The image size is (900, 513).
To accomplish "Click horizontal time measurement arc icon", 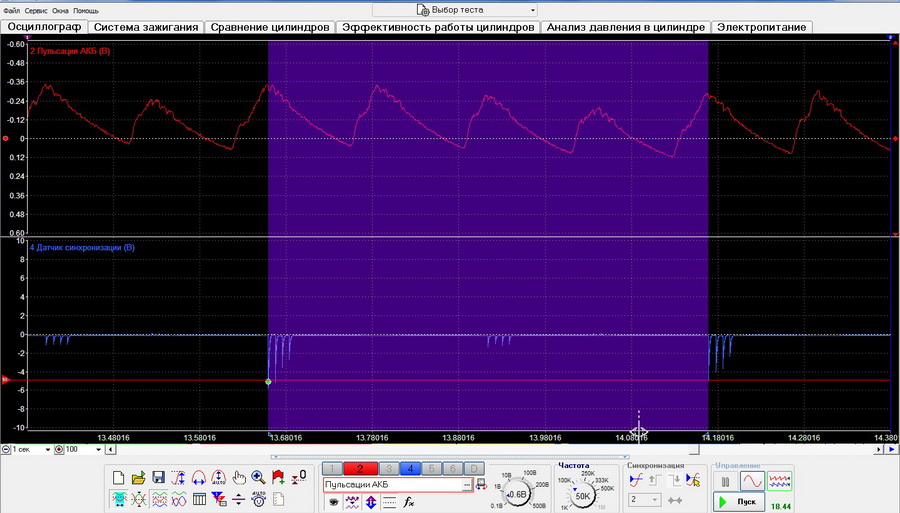I will pyautogui.click(x=199, y=477).
